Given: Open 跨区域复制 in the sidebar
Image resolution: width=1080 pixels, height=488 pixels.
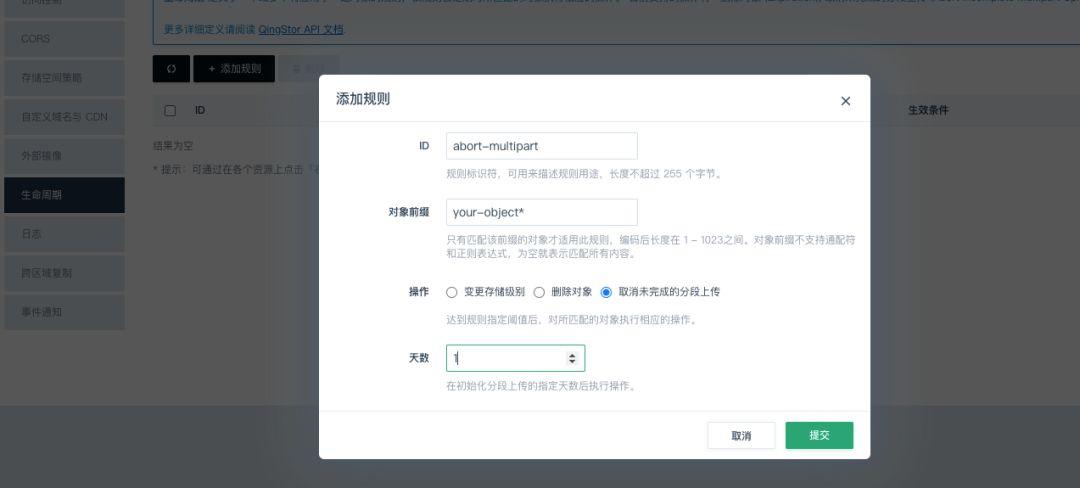Looking at the screenshot, I should [x=65, y=273].
